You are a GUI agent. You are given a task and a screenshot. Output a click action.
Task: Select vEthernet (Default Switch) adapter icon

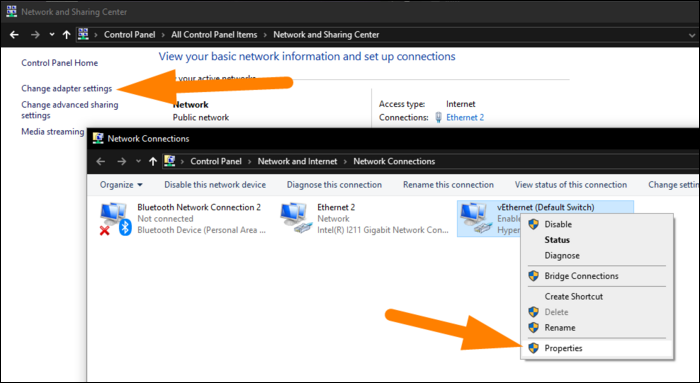pos(476,219)
